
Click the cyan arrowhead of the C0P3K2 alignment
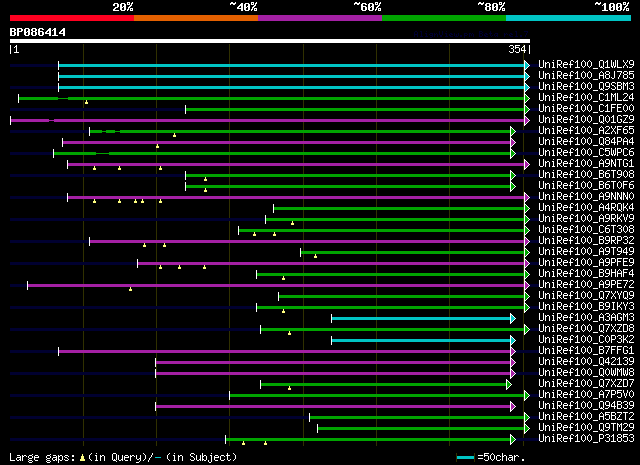click(513, 341)
